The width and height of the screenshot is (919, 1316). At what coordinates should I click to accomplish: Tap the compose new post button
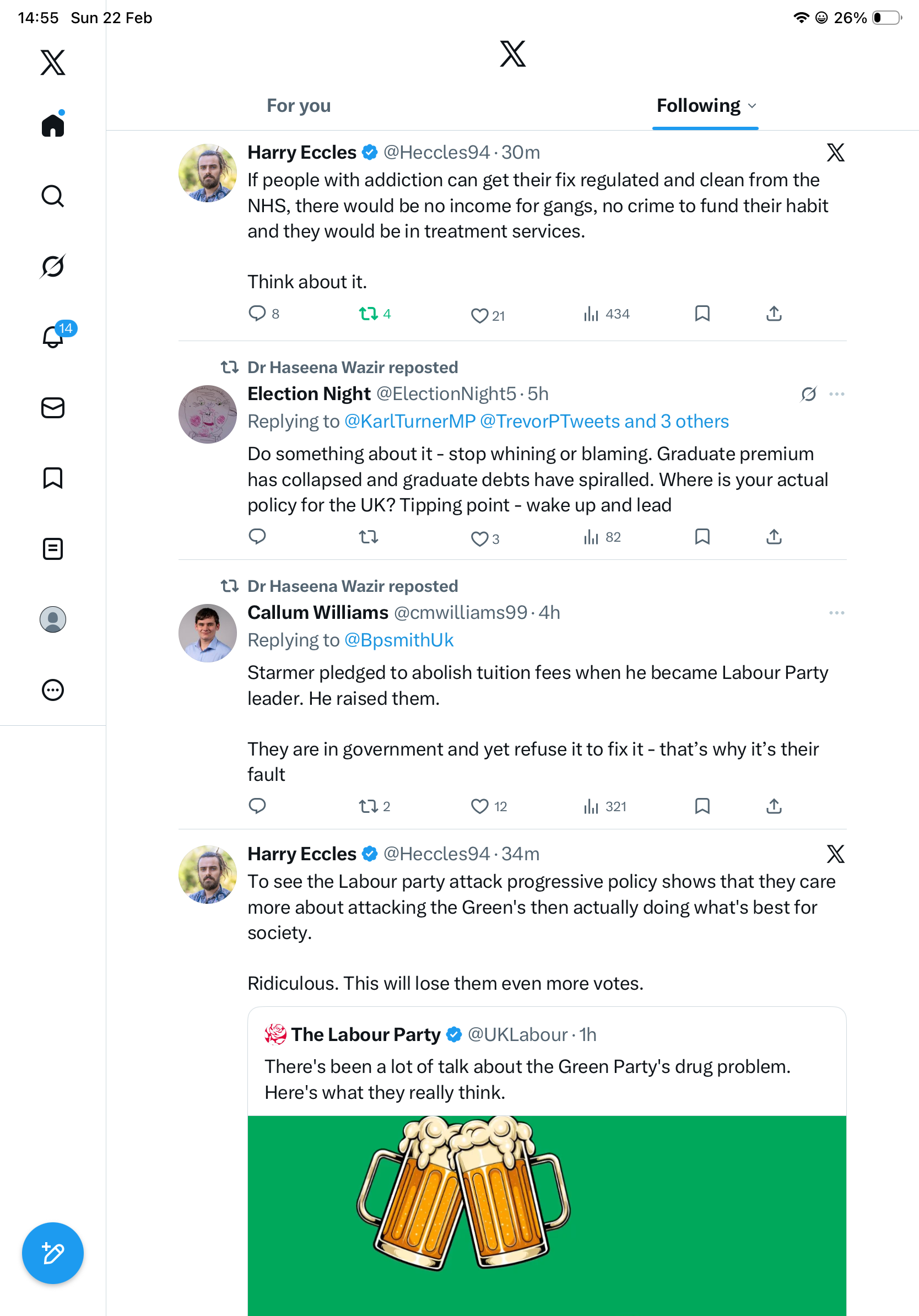pos(53,1253)
